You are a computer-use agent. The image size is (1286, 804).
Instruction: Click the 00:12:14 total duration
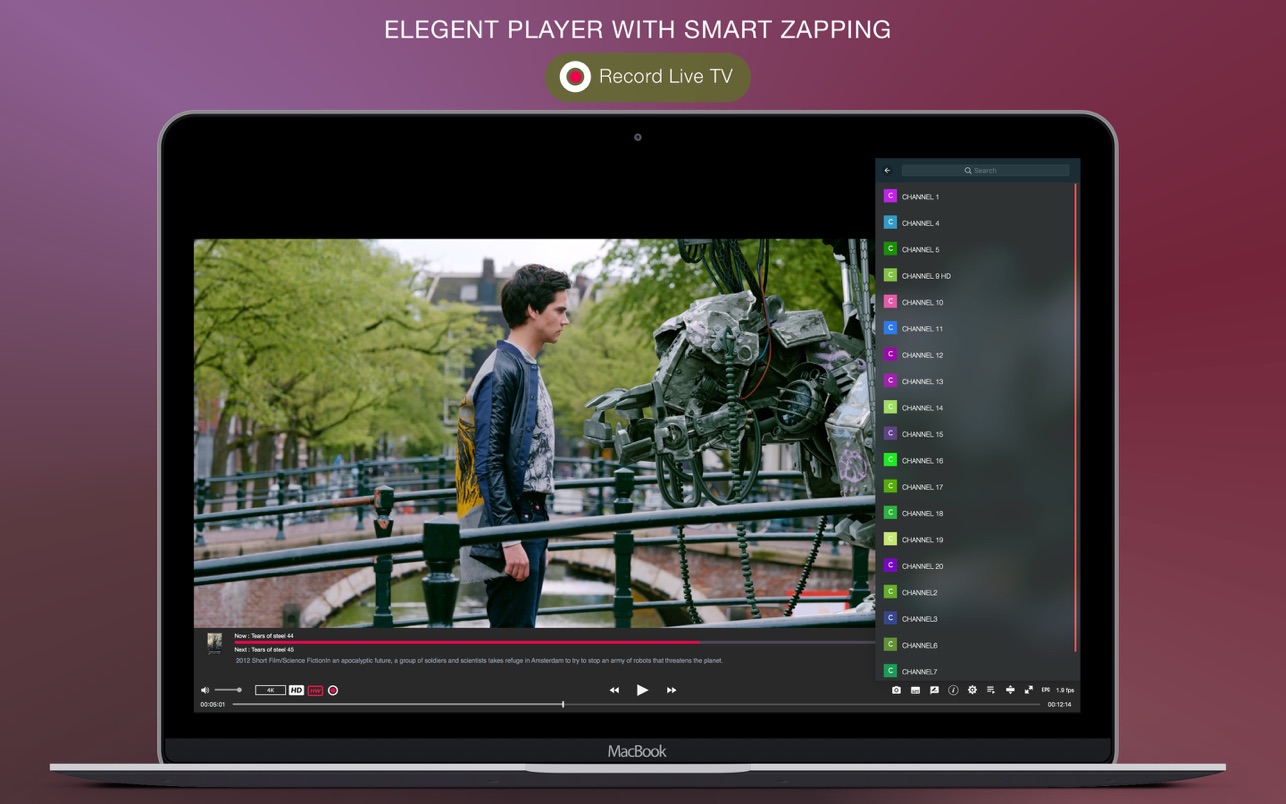1059,704
